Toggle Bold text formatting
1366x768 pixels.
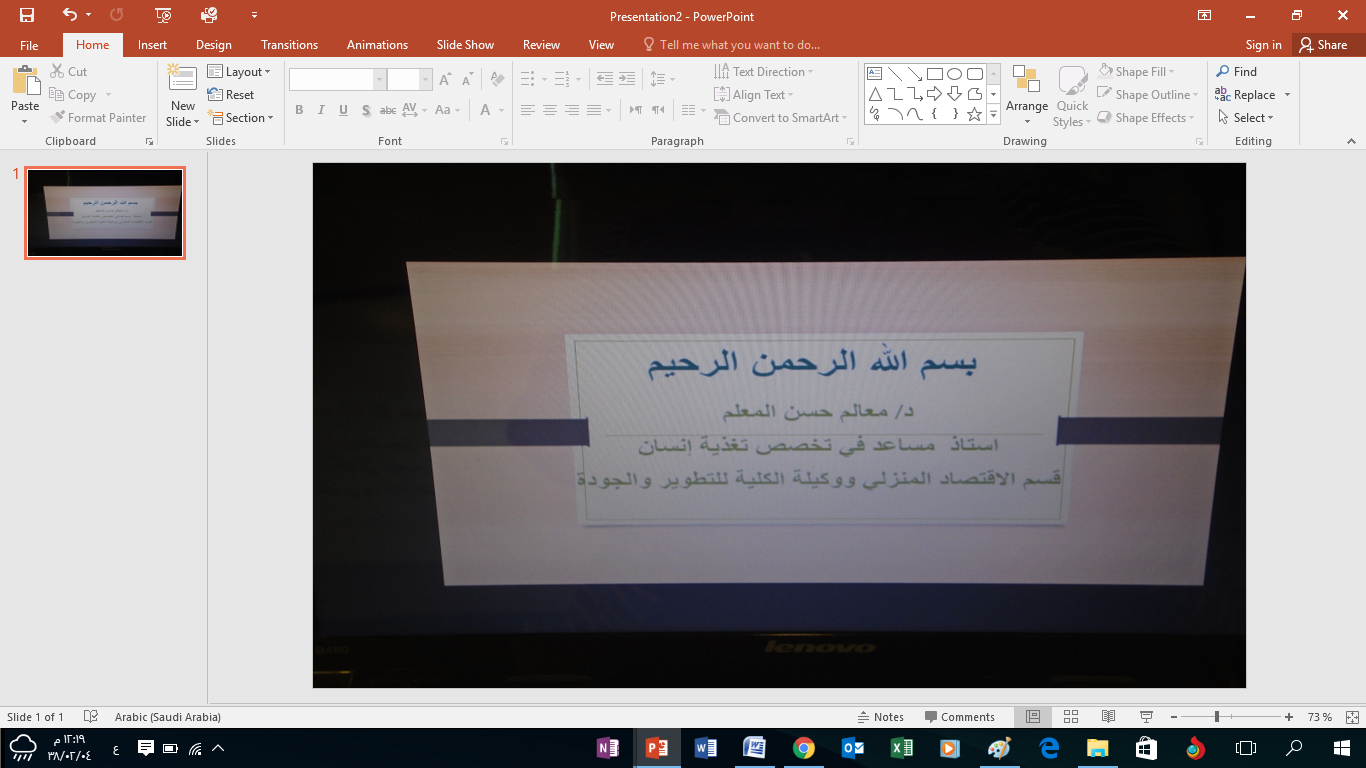(x=299, y=110)
